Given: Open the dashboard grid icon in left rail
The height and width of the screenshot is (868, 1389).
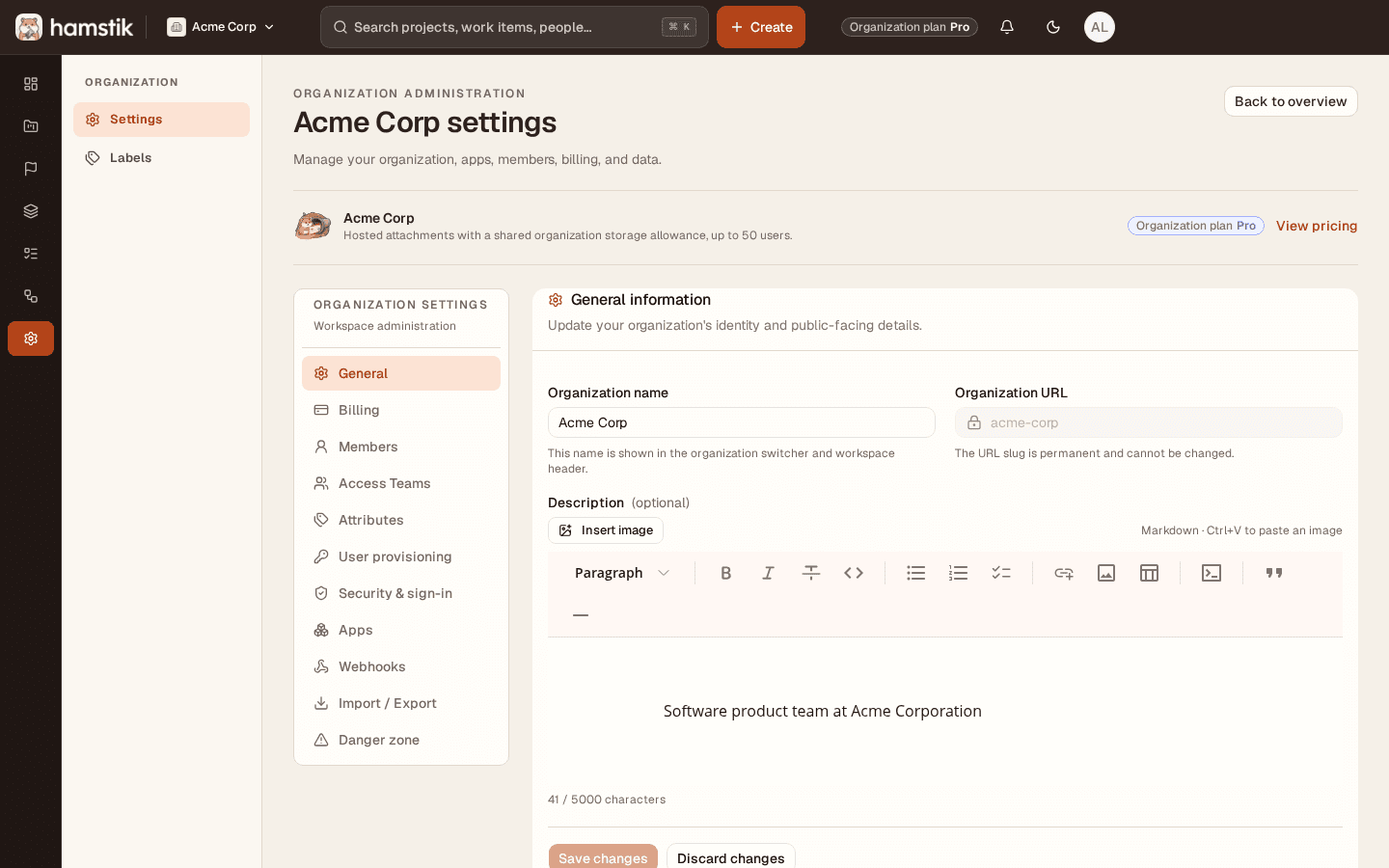Looking at the screenshot, I should (31, 84).
